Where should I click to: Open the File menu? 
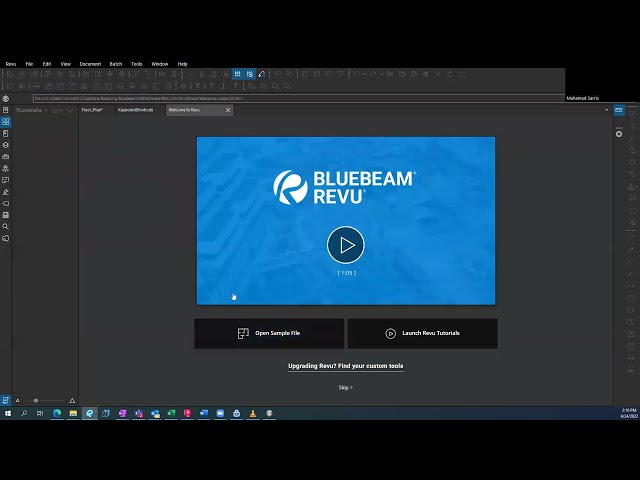point(29,64)
